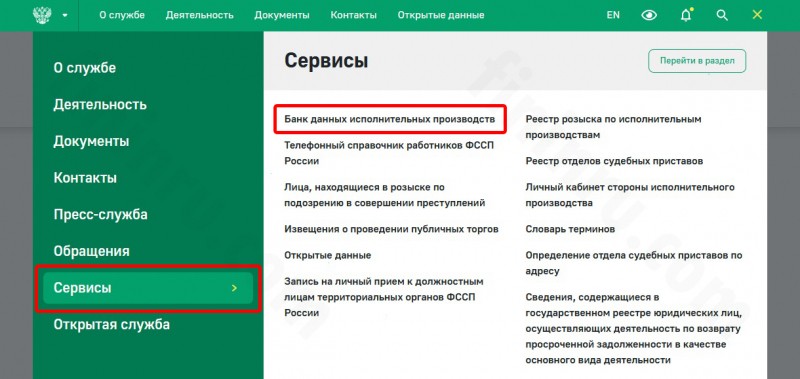800x379 pixels.
Task: Open 'Запись на личный прием' link
Action: (384, 297)
